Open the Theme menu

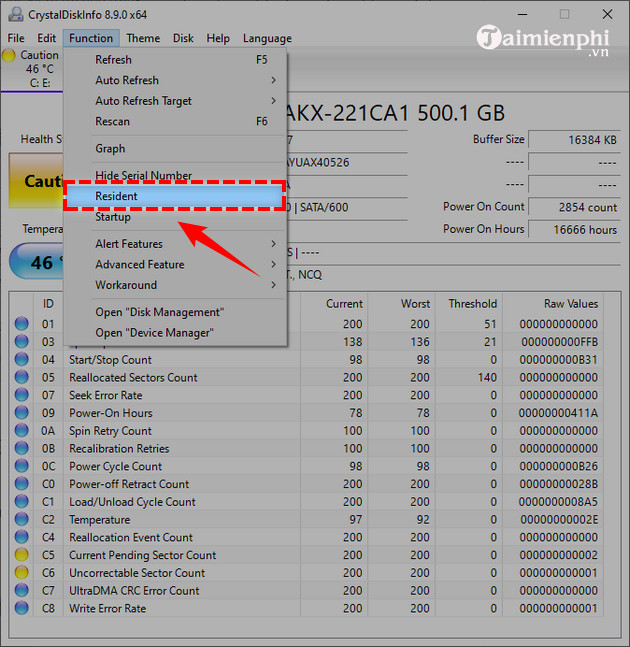pyautogui.click(x=143, y=38)
